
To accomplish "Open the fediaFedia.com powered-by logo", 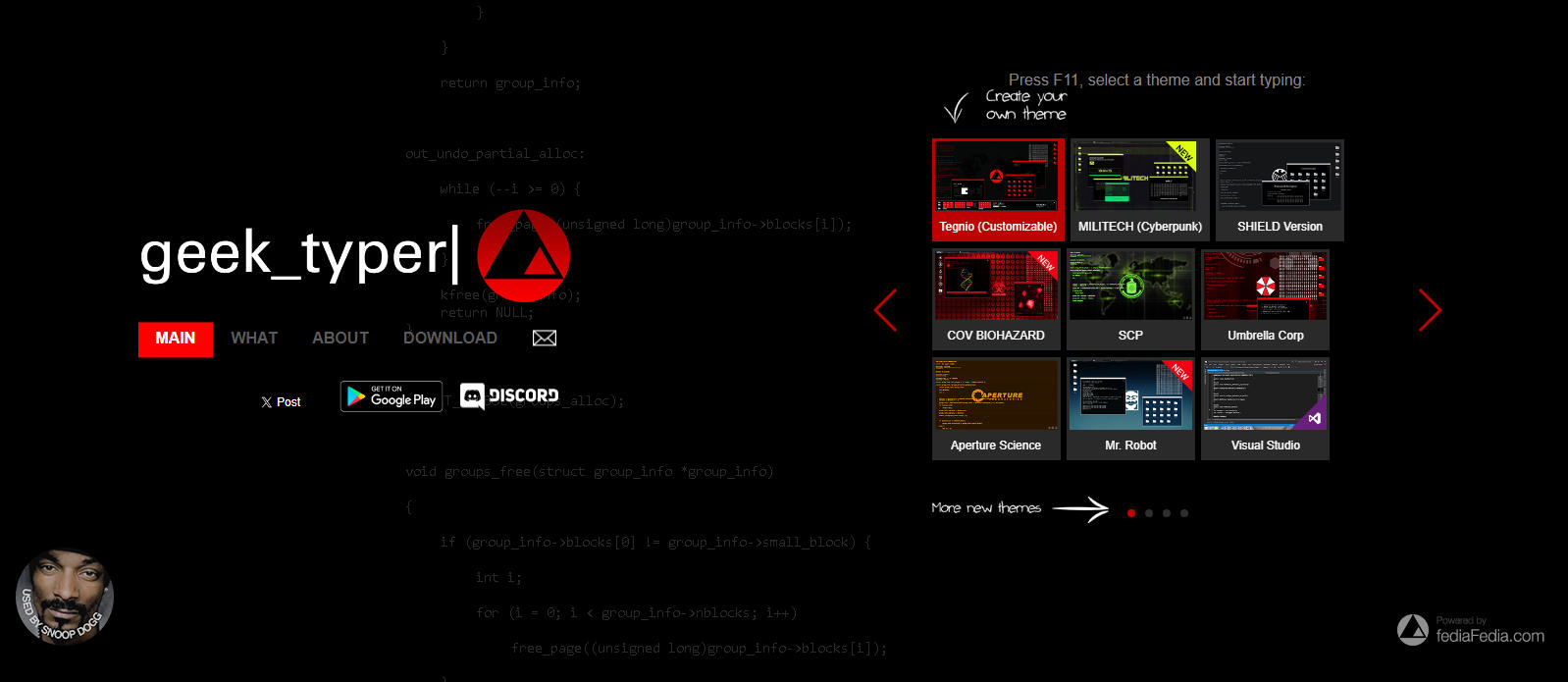I will coord(1470,630).
